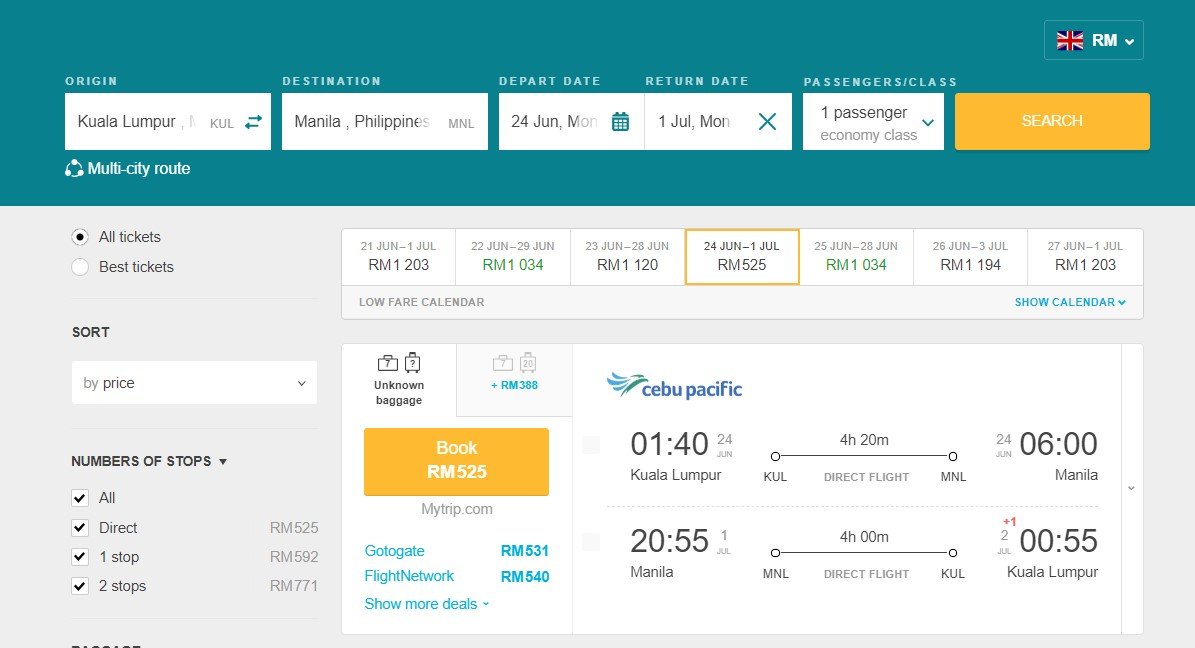The width and height of the screenshot is (1195, 648).
Task: Open the sort by price dropdown
Action: (x=194, y=383)
